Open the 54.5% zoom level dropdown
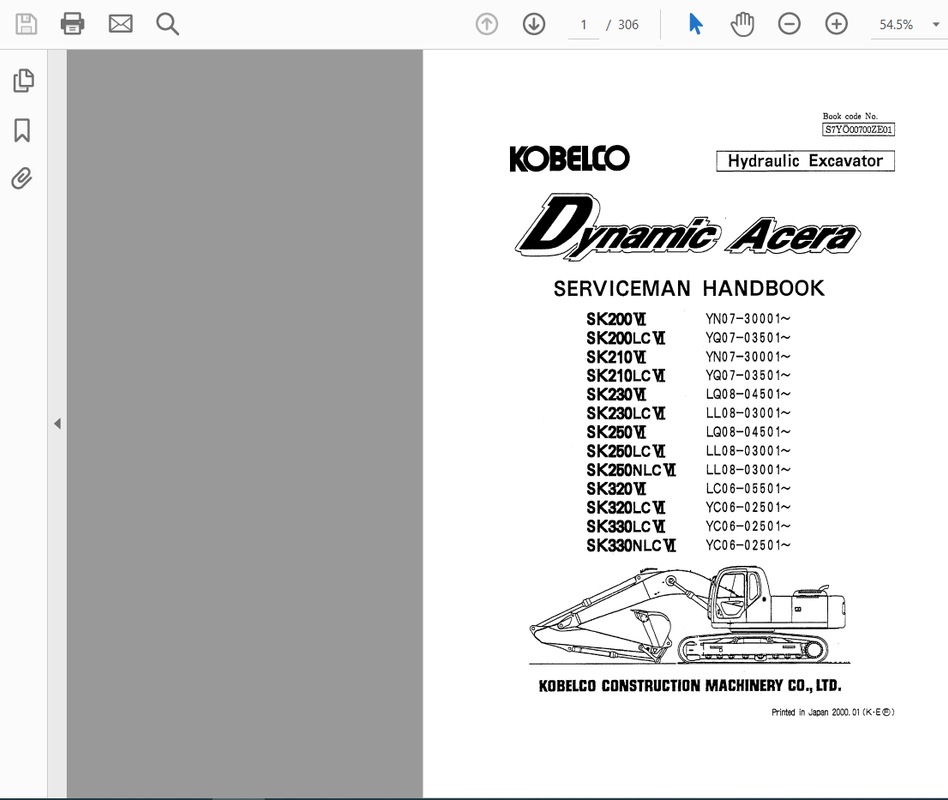The width and height of the screenshot is (948, 800). coord(936,25)
